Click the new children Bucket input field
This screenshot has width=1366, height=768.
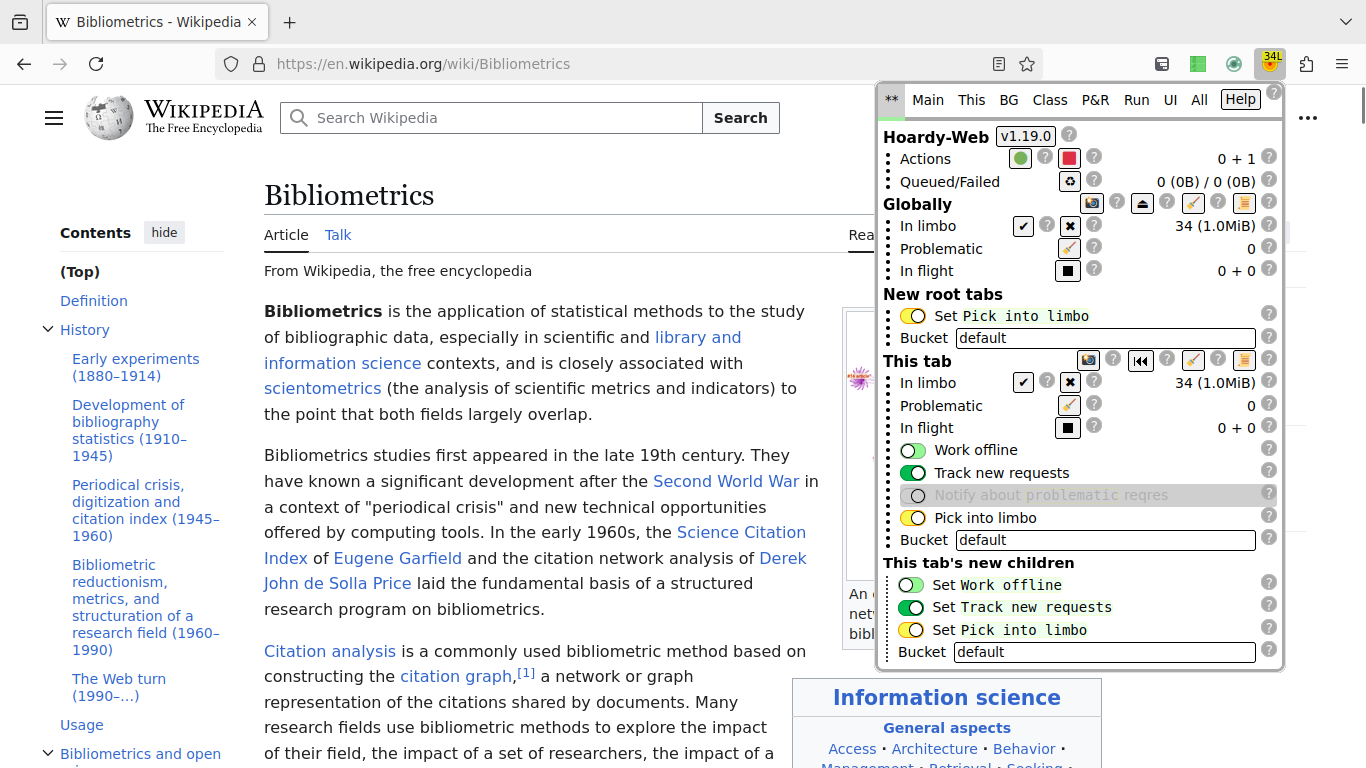point(1104,652)
